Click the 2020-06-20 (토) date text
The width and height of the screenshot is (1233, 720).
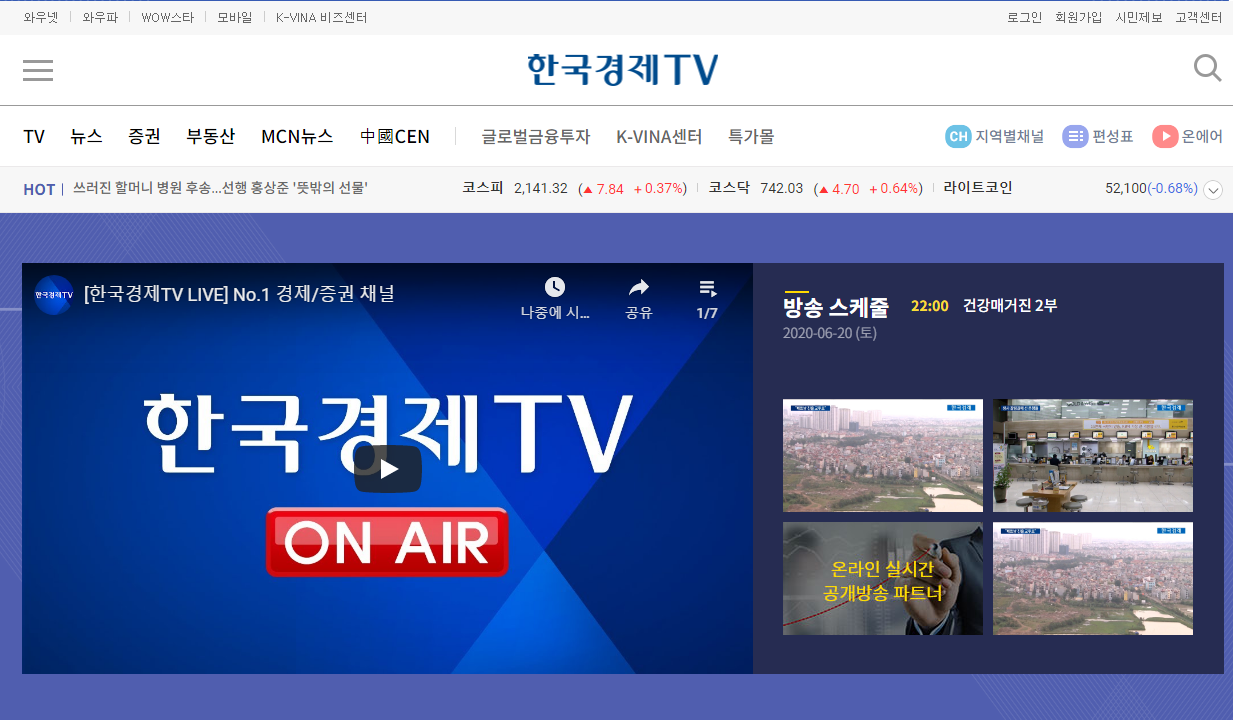pyautogui.click(x=830, y=333)
